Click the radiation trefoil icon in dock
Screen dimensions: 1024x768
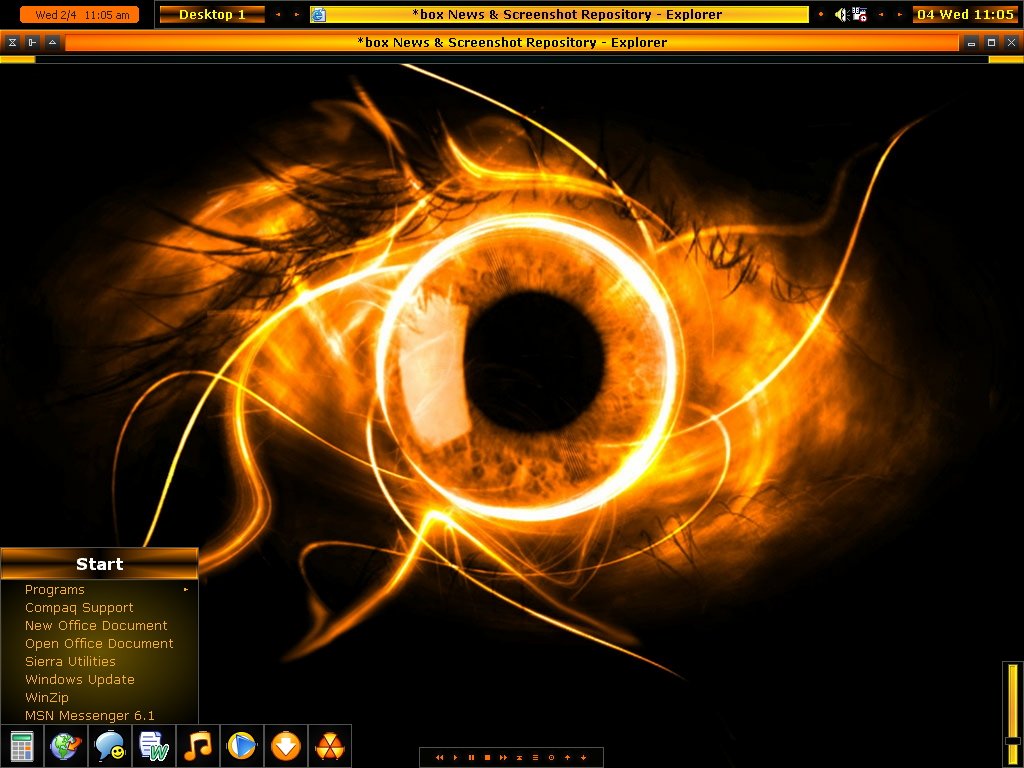(330, 746)
